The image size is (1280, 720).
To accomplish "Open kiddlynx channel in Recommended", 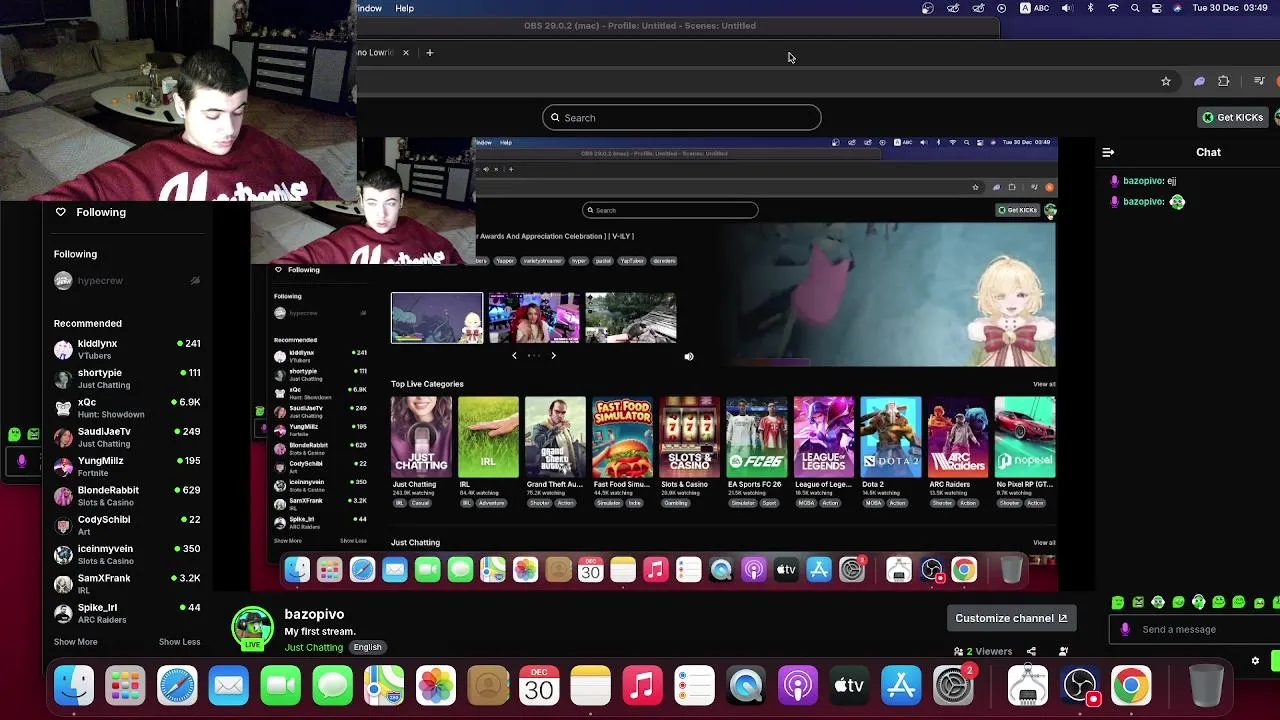I will point(127,349).
